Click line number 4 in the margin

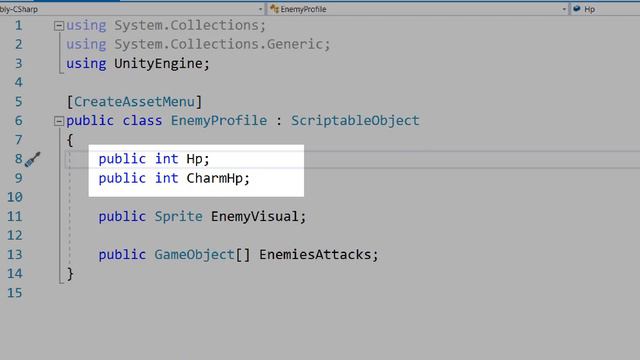[19, 83]
